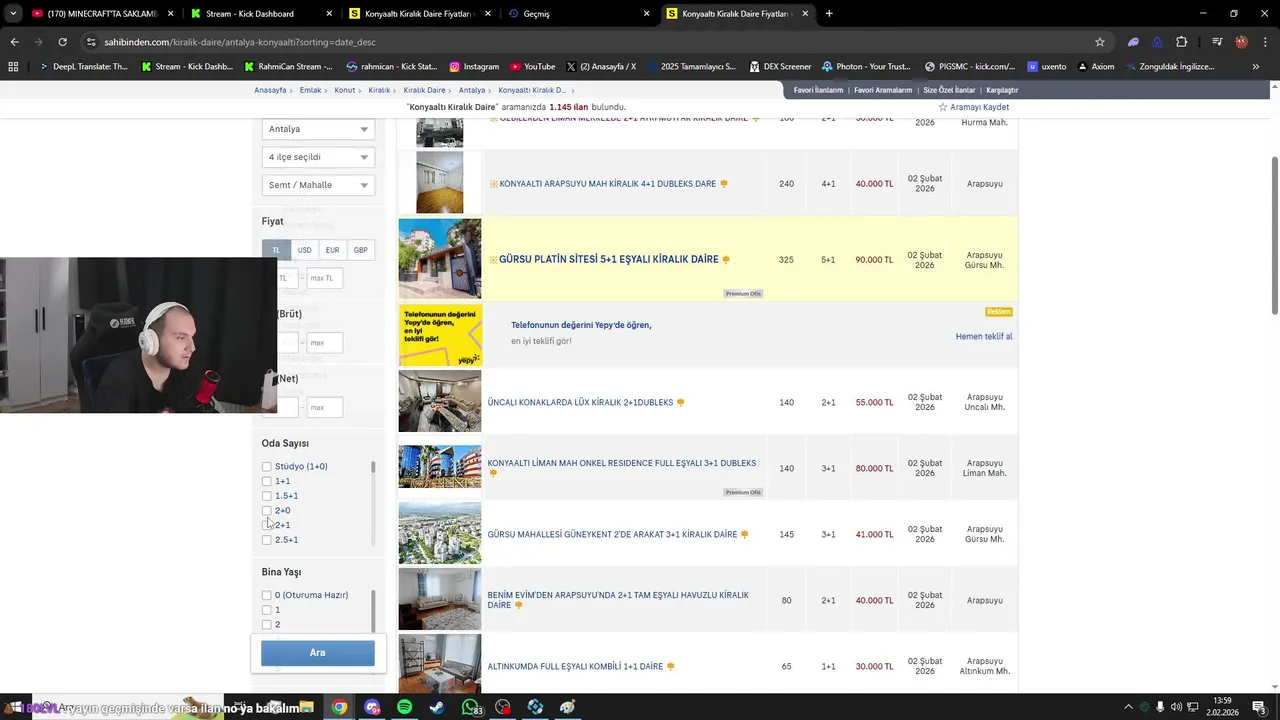The height and width of the screenshot is (720, 1280).
Task: Open the DEX Screener bookmark
Action: [780, 67]
